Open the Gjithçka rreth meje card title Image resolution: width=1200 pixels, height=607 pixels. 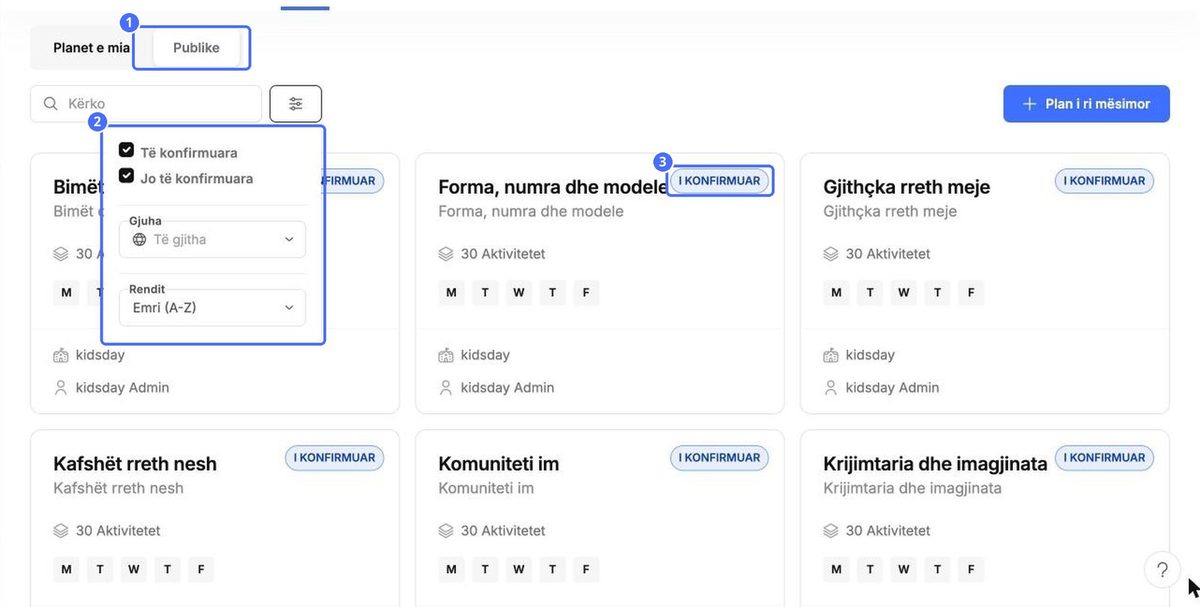point(907,187)
